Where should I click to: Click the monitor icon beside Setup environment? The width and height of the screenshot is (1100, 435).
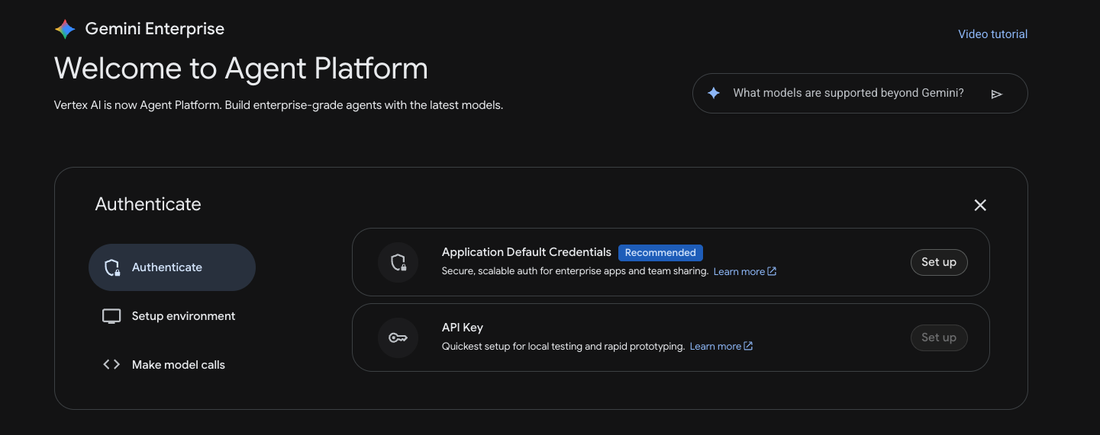(112, 316)
